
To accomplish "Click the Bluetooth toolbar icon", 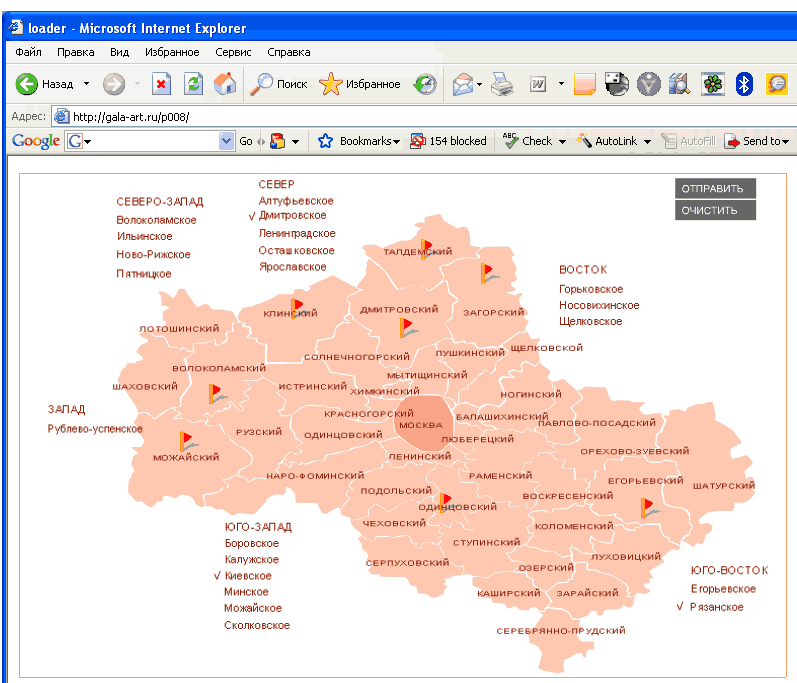I will 743,85.
